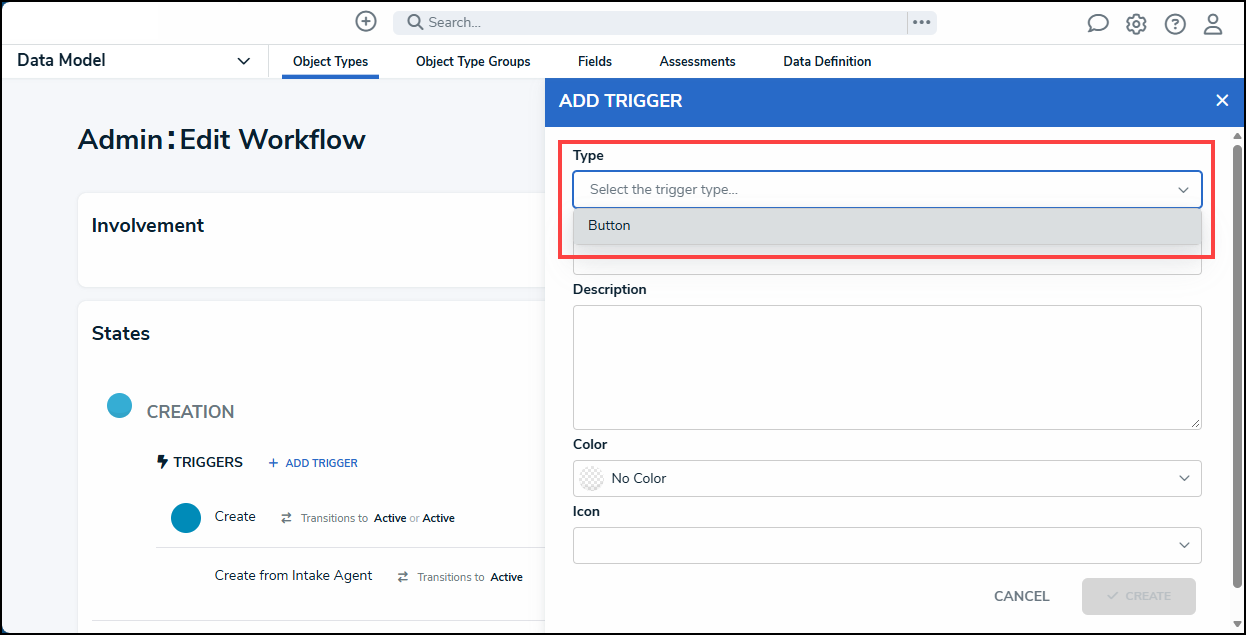Image resolution: width=1246 pixels, height=635 pixels.
Task: Click the plus-circle create icon
Action: (366, 21)
